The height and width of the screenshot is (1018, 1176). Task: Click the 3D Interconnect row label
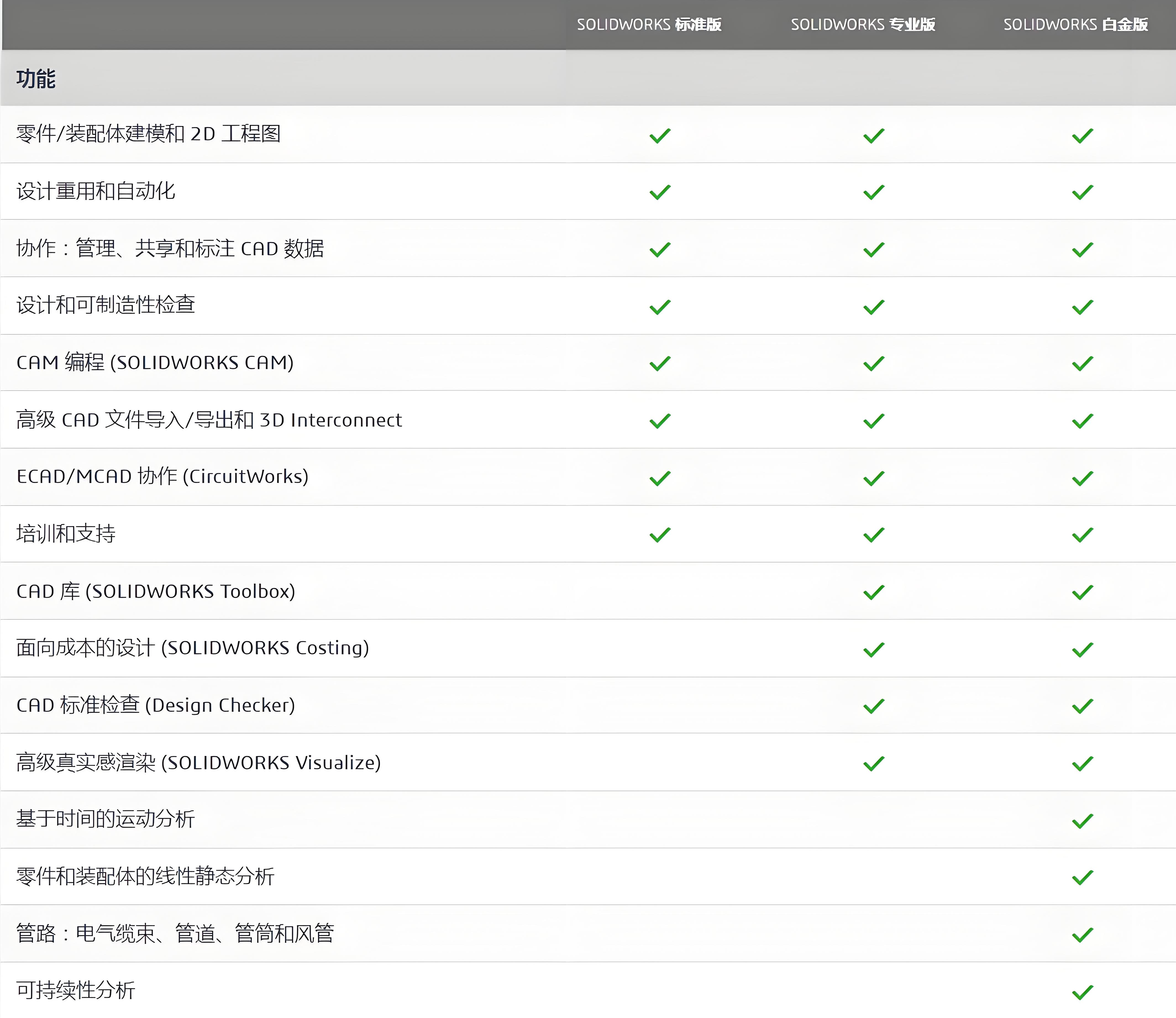point(209,420)
